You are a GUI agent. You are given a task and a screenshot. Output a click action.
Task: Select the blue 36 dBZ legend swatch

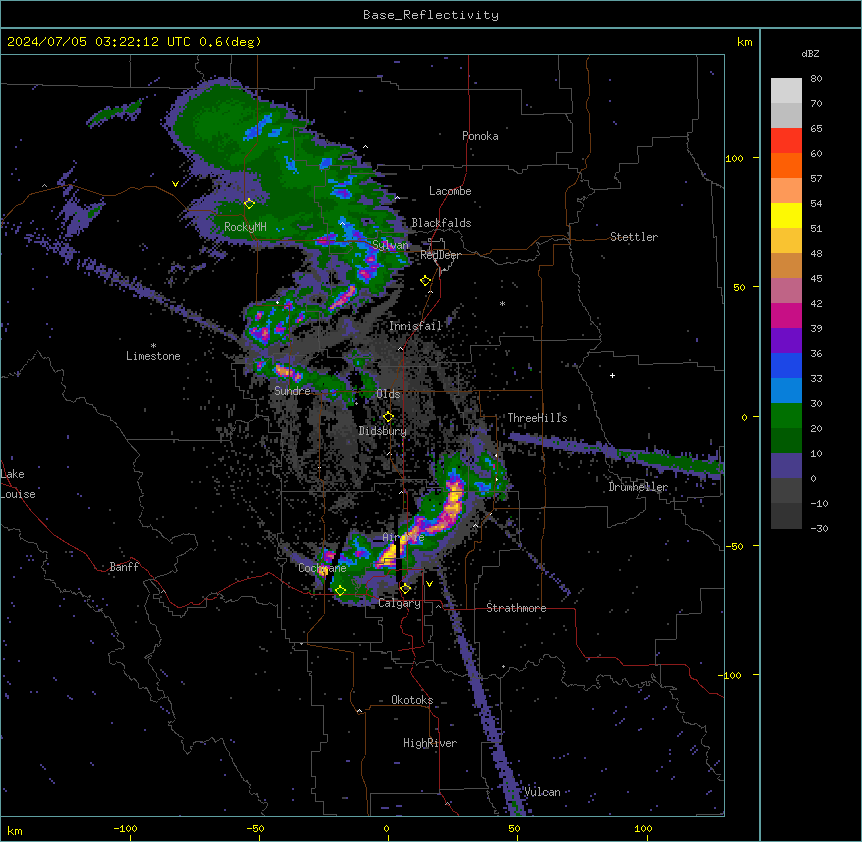786,365
